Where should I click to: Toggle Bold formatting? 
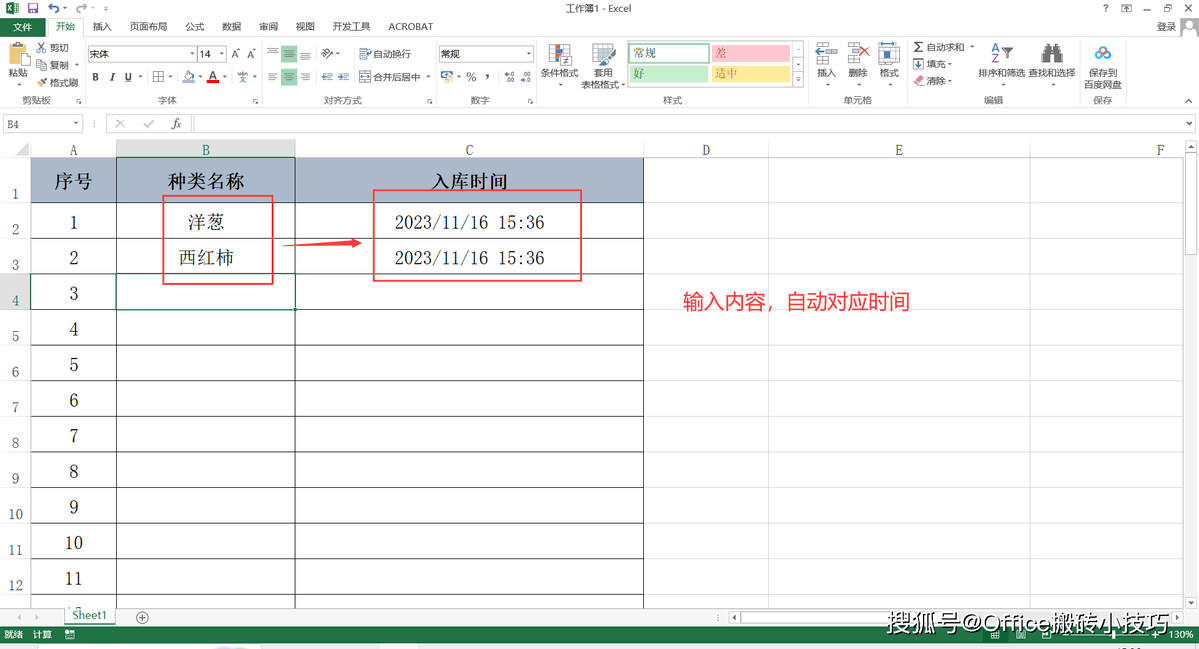[x=96, y=76]
